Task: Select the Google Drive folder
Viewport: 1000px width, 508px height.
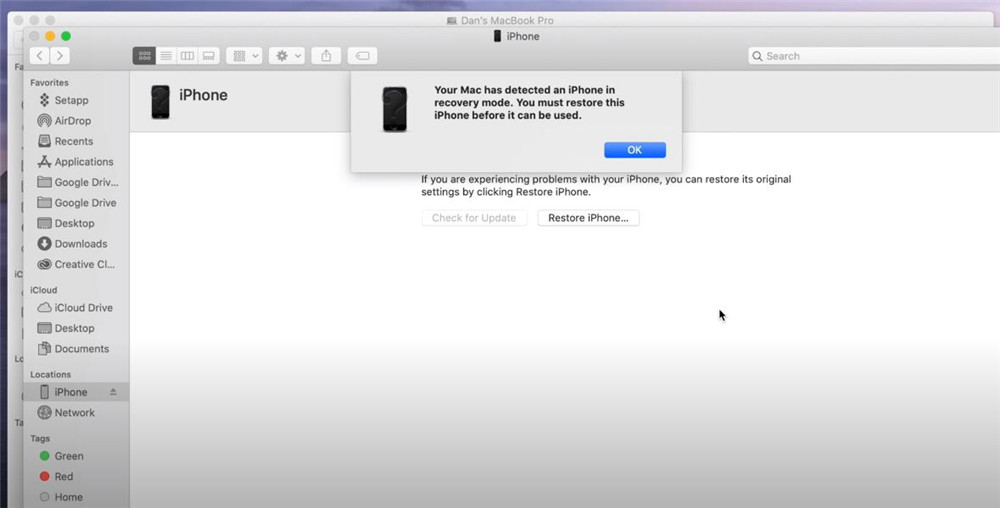Action: 77,202
